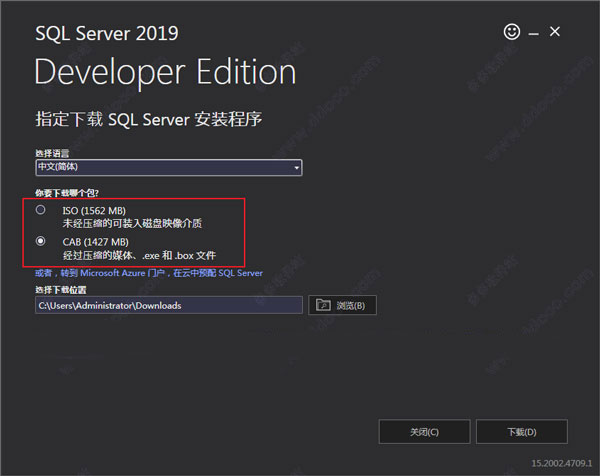
Task: Open the language dropdown showing 中文(简体)
Action: pos(169,168)
